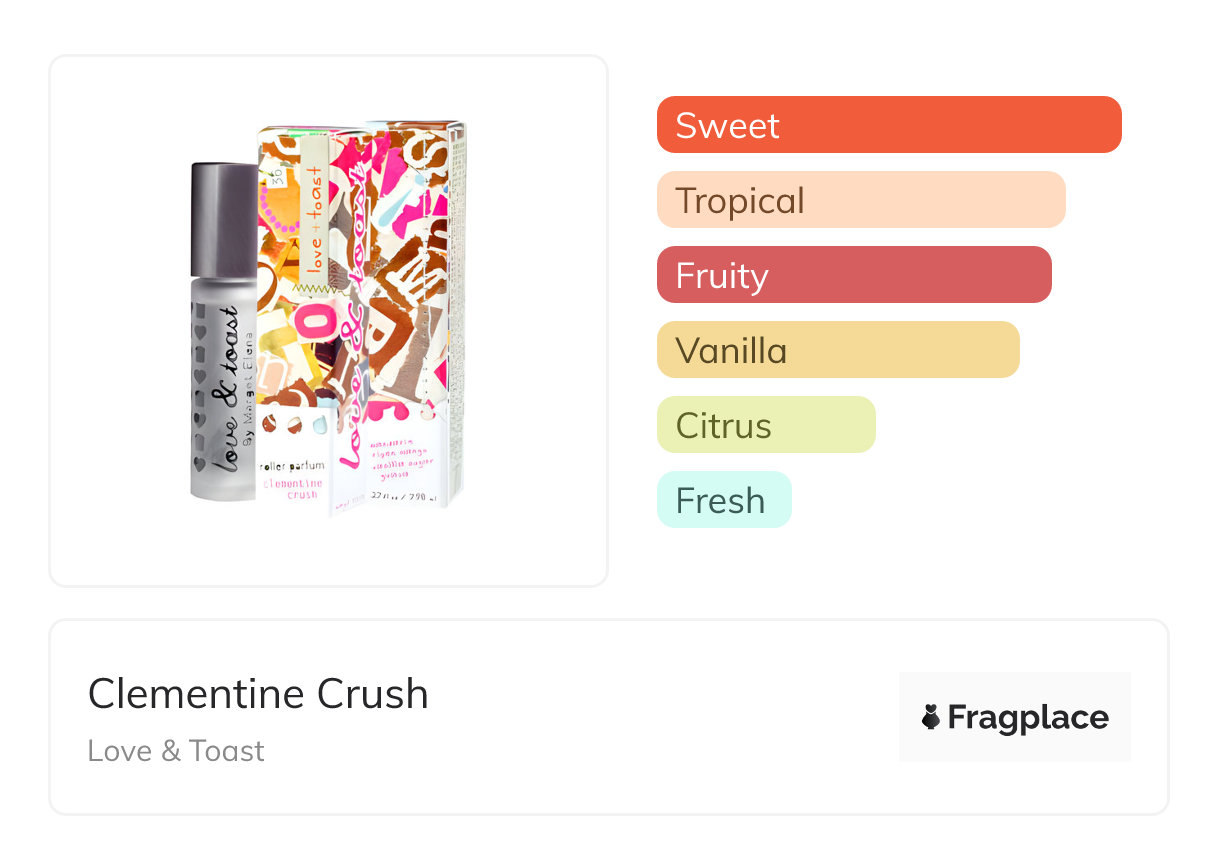Select the Sweet accord bar
The width and height of the screenshot is (1218, 864).
coord(888,125)
